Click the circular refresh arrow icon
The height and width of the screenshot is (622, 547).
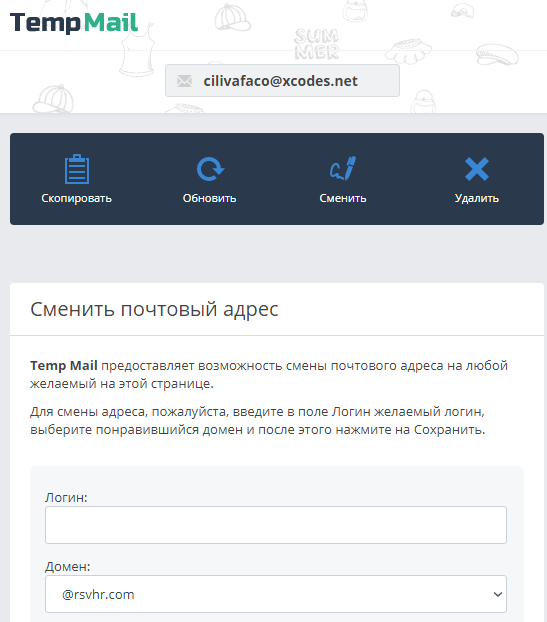(x=210, y=169)
